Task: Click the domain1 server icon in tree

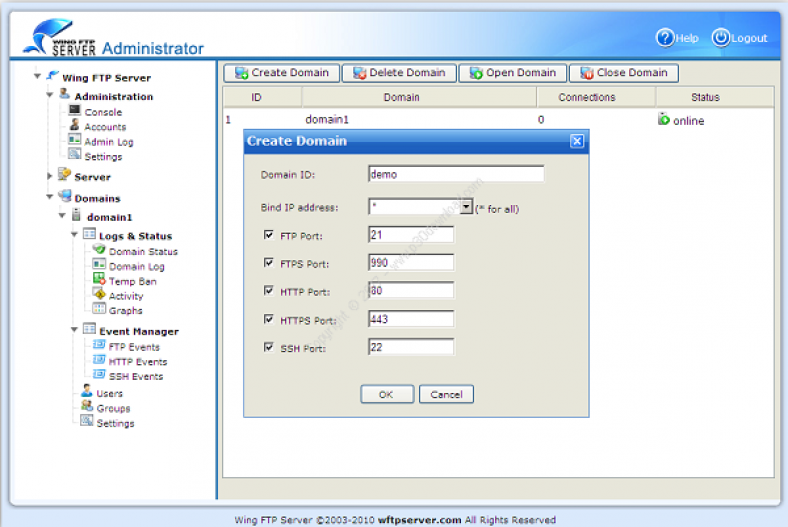Action: click(76, 216)
